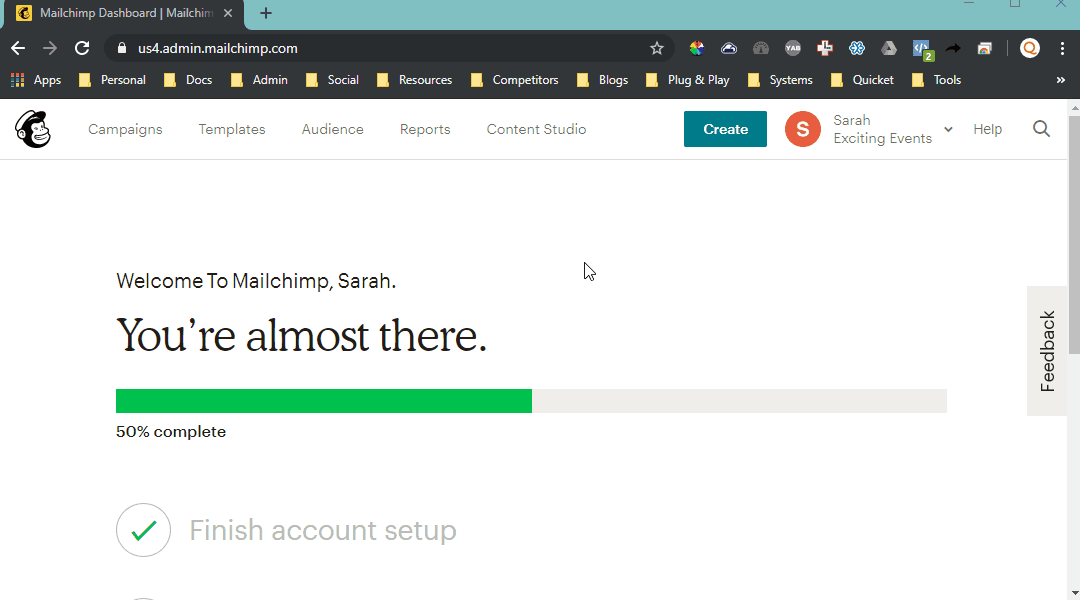Open a new browser tab

pos(266,13)
